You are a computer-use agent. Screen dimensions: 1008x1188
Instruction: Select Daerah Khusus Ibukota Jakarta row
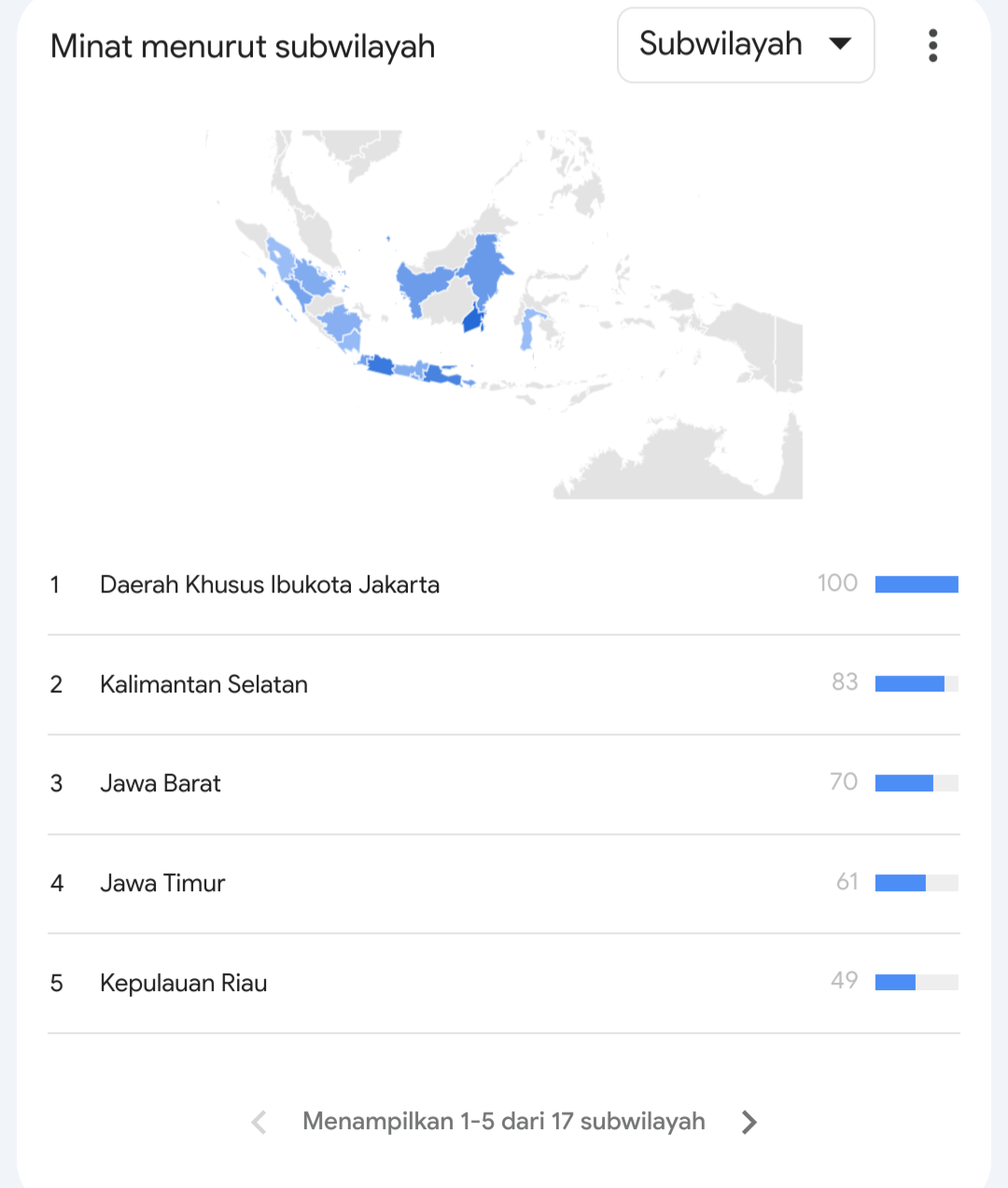tap(504, 585)
